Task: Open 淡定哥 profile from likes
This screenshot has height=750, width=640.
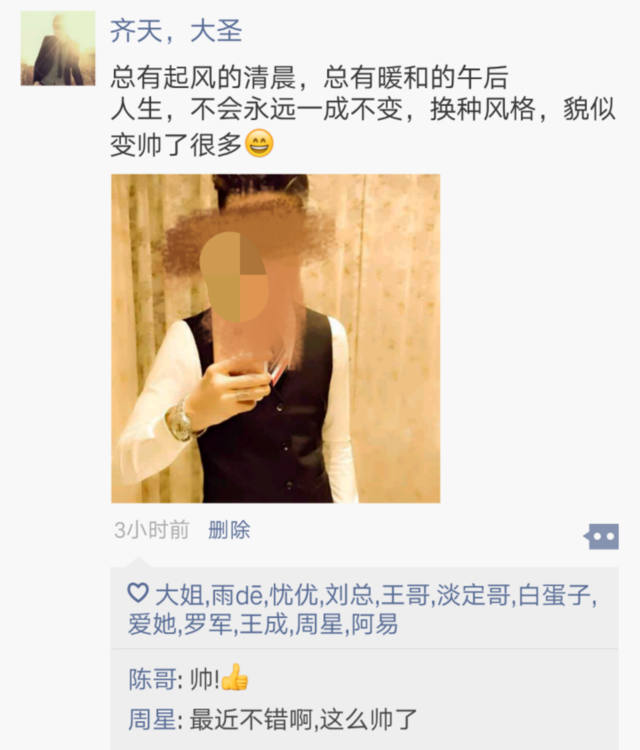Action: pyautogui.click(x=473, y=595)
